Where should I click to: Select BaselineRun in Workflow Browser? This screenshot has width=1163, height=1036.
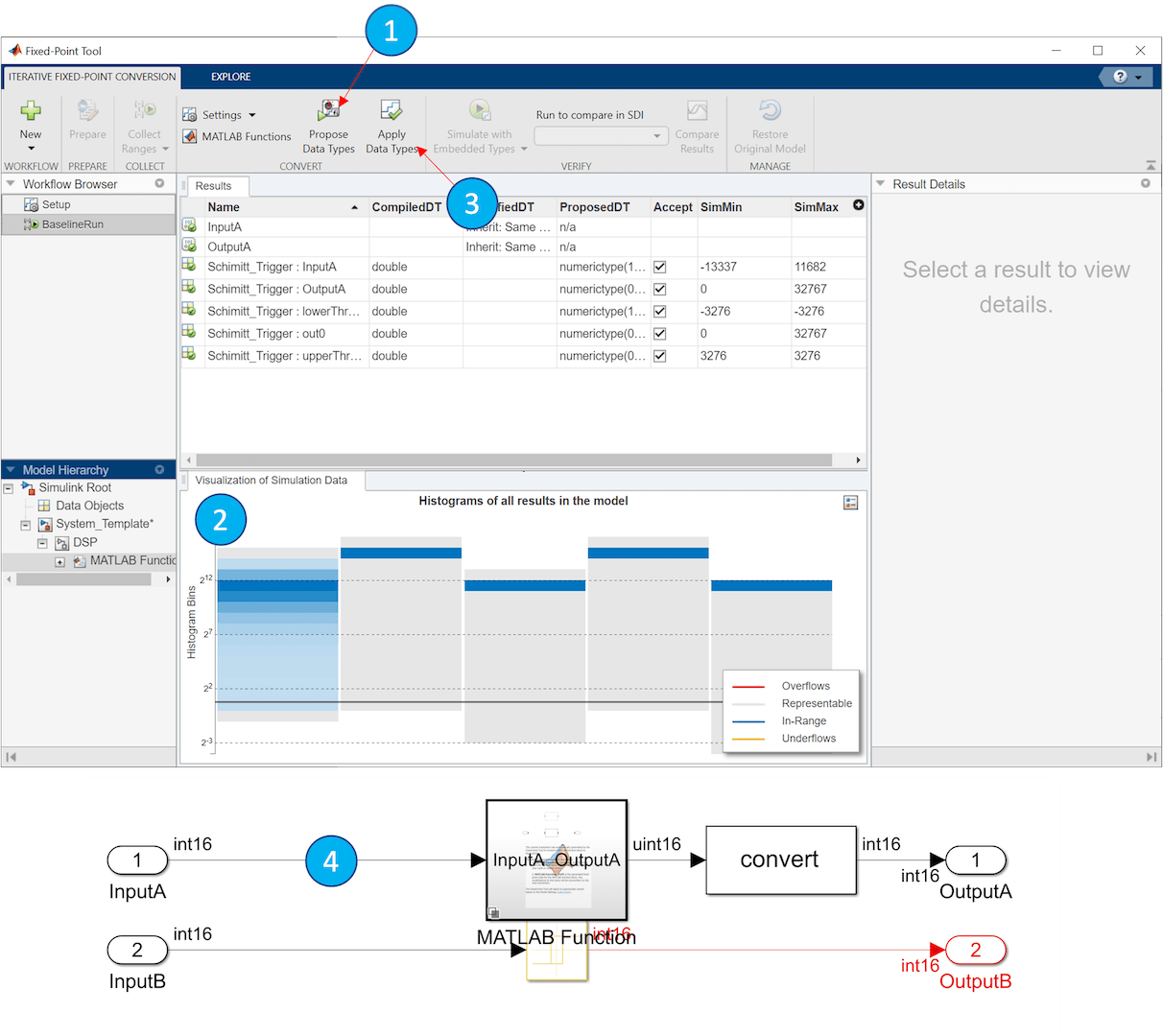click(x=72, y=224)
